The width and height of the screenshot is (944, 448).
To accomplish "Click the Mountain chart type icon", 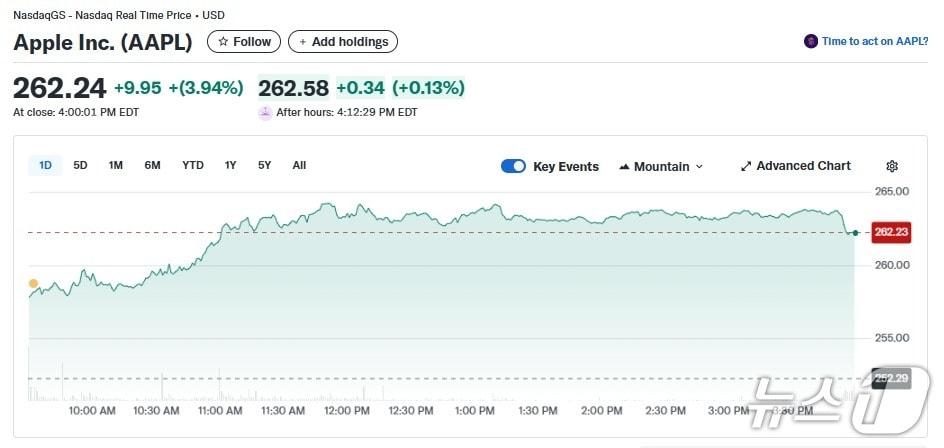I will (624, 166).
